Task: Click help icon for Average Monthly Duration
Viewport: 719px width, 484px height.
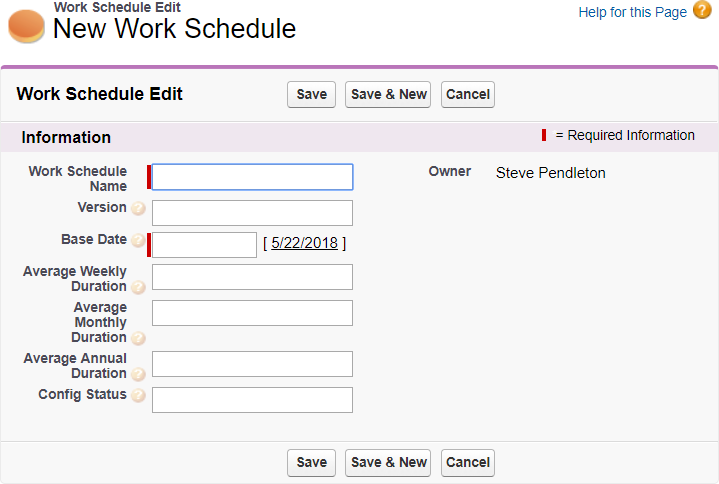Action: pos(138,338)
